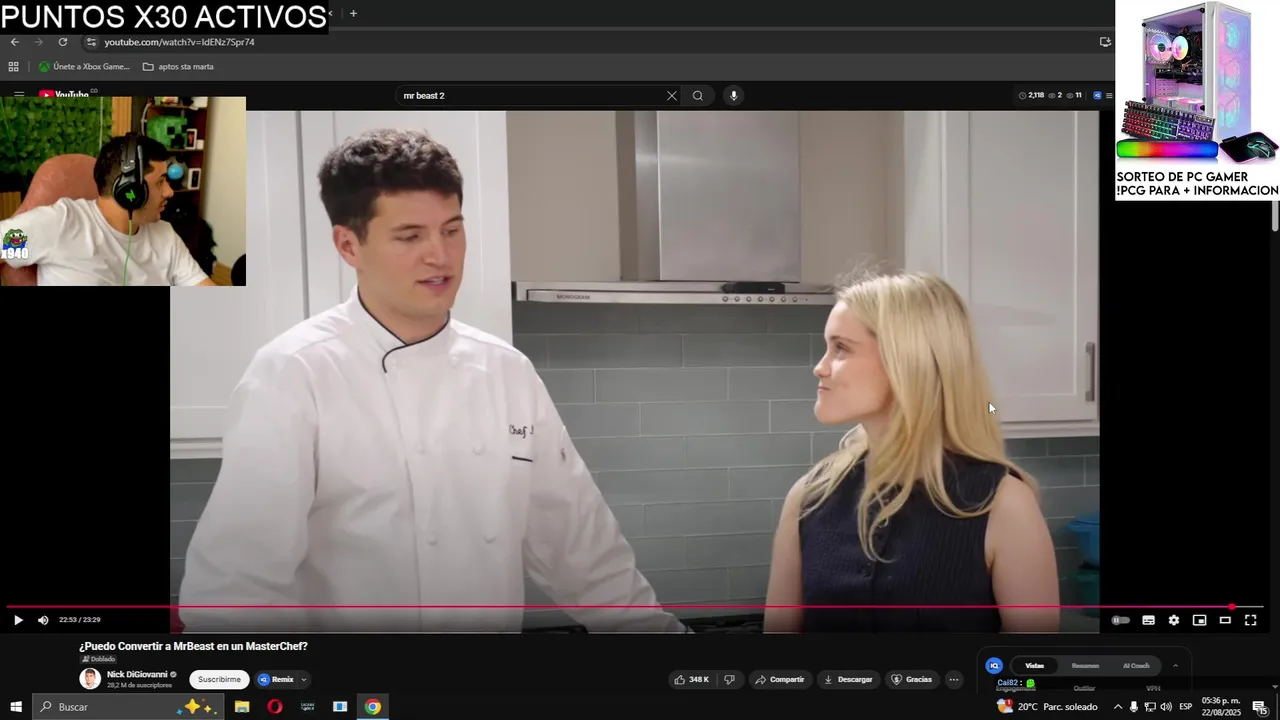The image size is (1280, 720).
Task: Like the video (348 K)
Action: pyautogui.click(x=691, y=680)
